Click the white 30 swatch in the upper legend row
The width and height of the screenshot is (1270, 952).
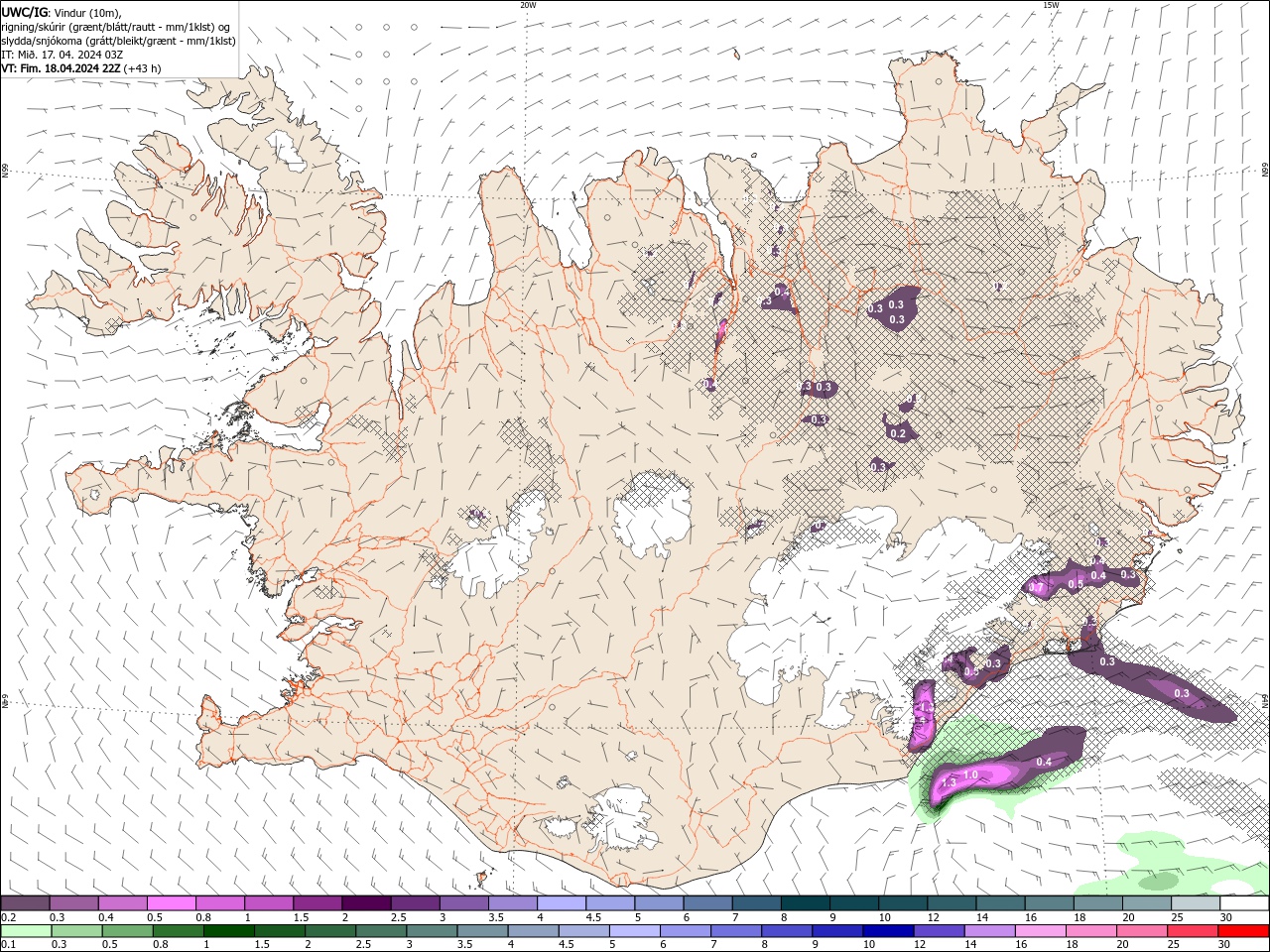pyautogui.click(x=1243, y=903)
